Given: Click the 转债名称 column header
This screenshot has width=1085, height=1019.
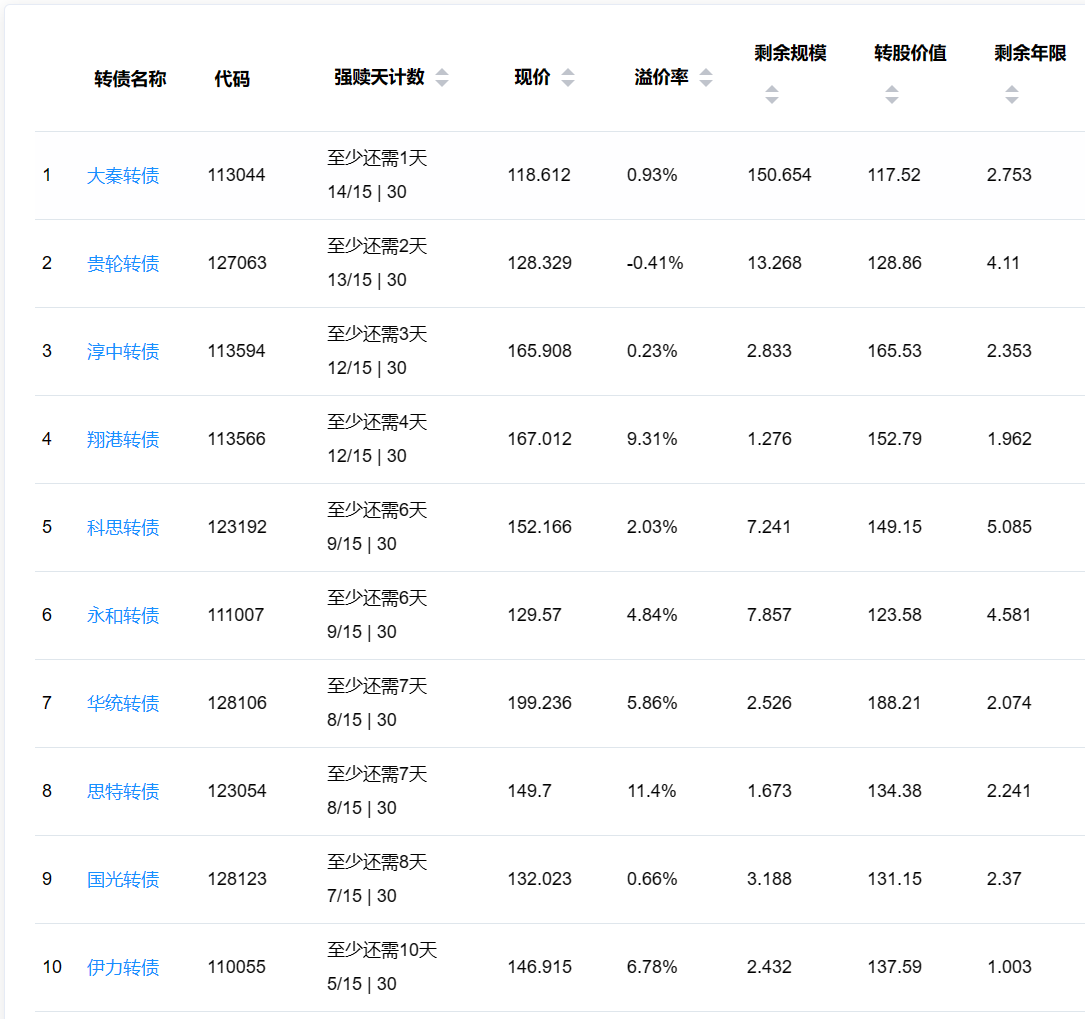Looking at the screenshot, I should 130,79.
